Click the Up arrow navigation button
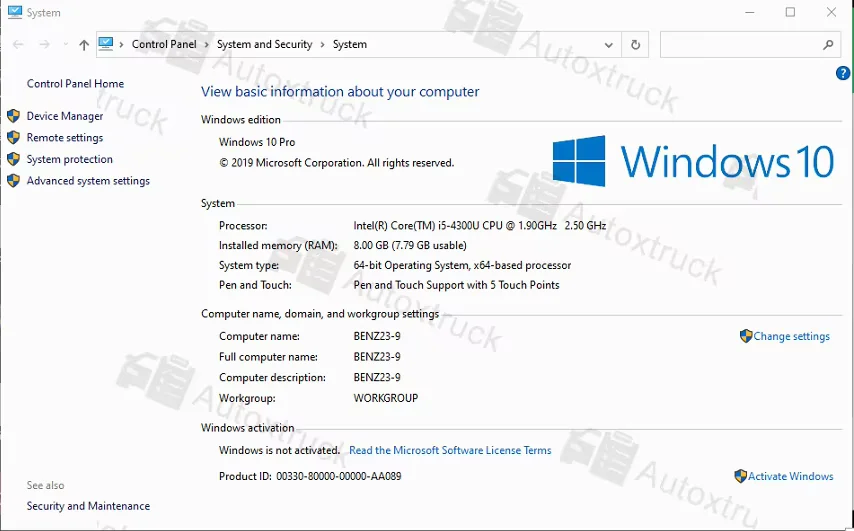The image size is (854, 531). (x=84, y=45)
